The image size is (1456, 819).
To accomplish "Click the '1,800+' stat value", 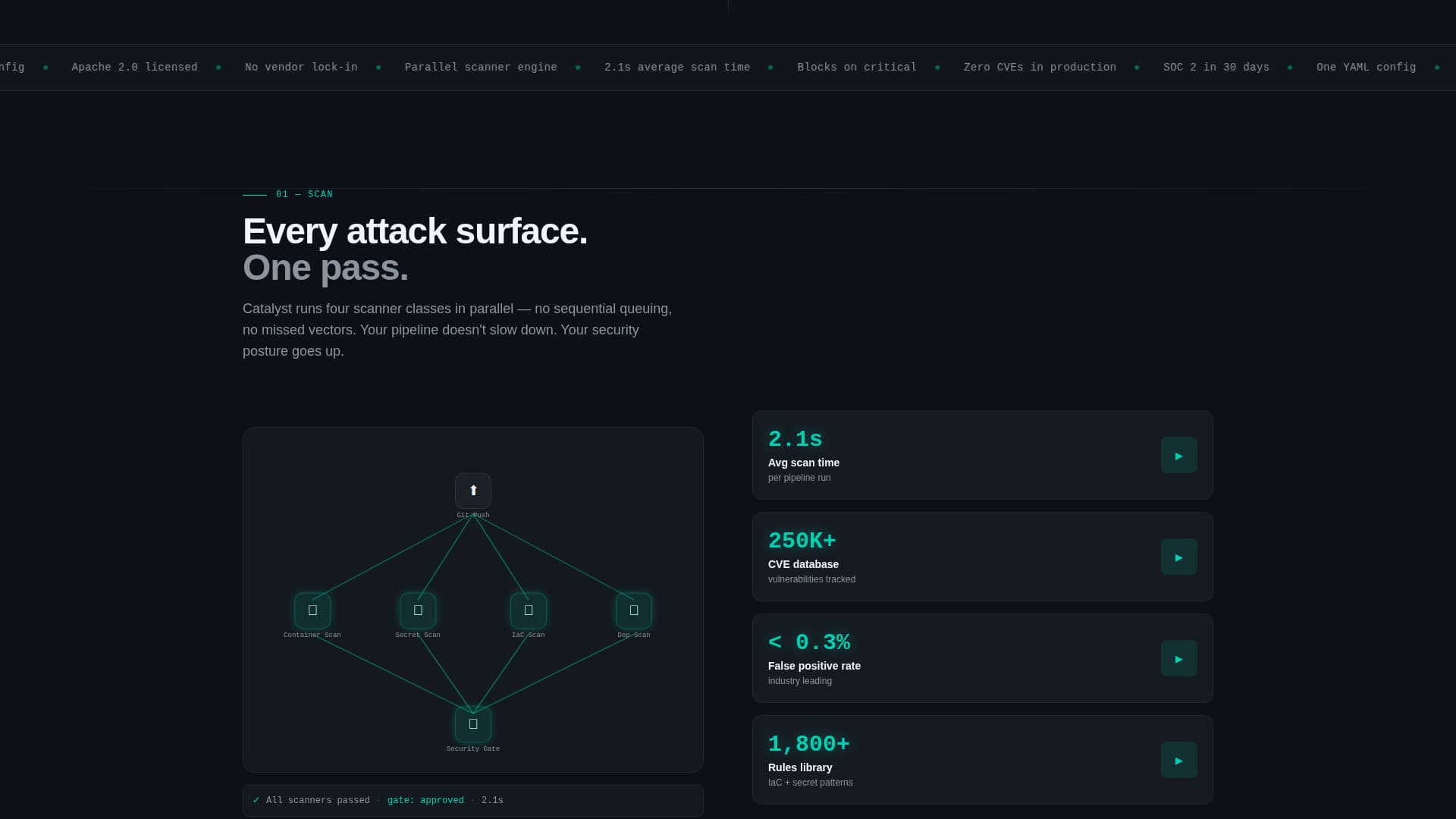I will (x=809, y=744).
